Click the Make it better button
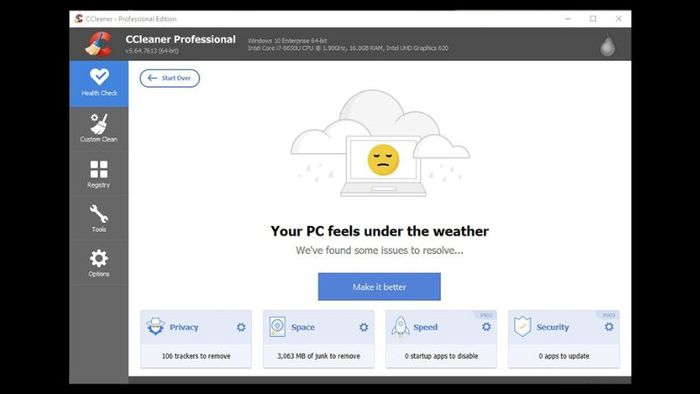 (x=379, y=286)
